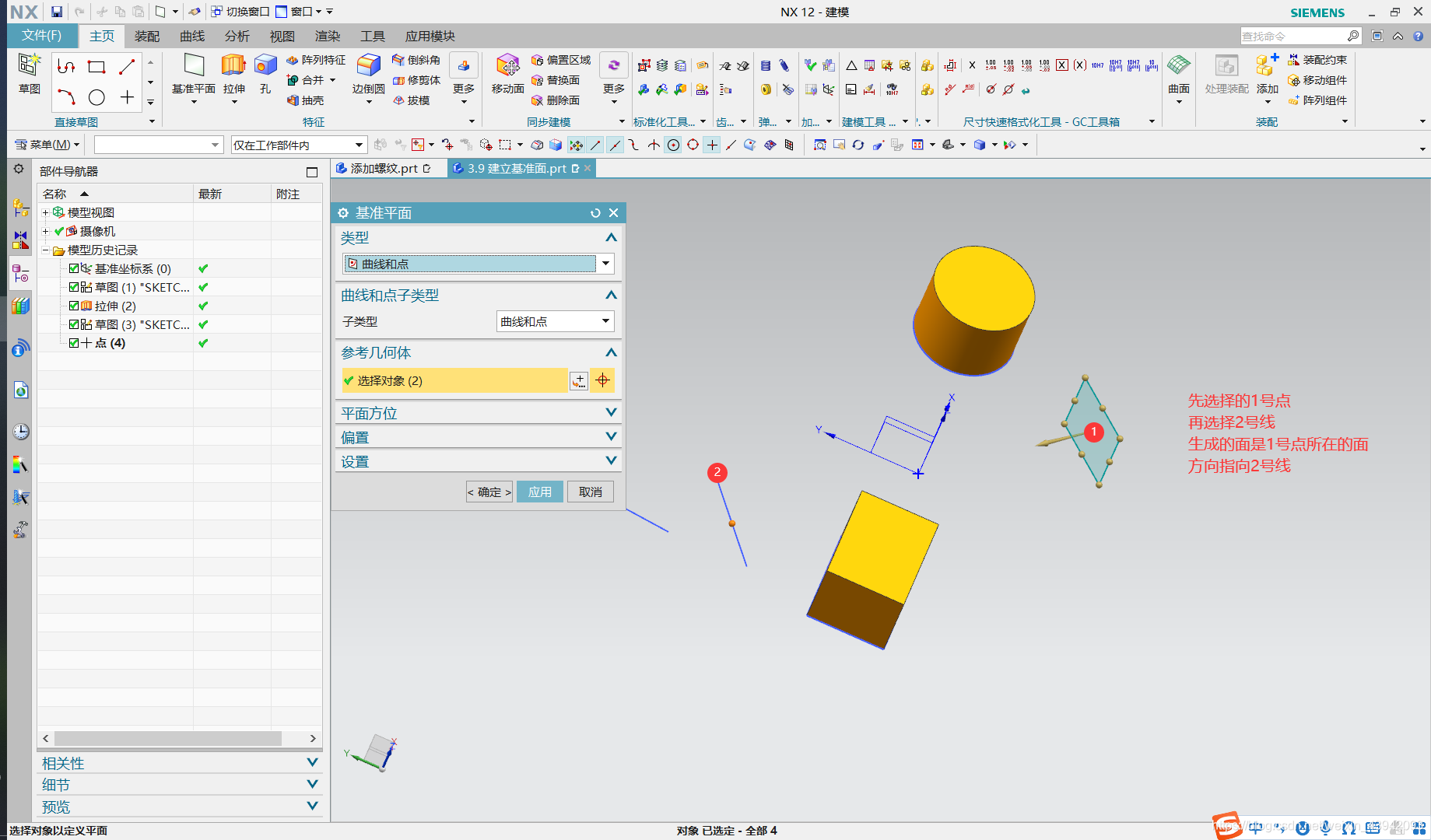Viewport: 1431px width, 840px height.
Task: Open the 文件(F) menu
Action: [x=41, y=36]
